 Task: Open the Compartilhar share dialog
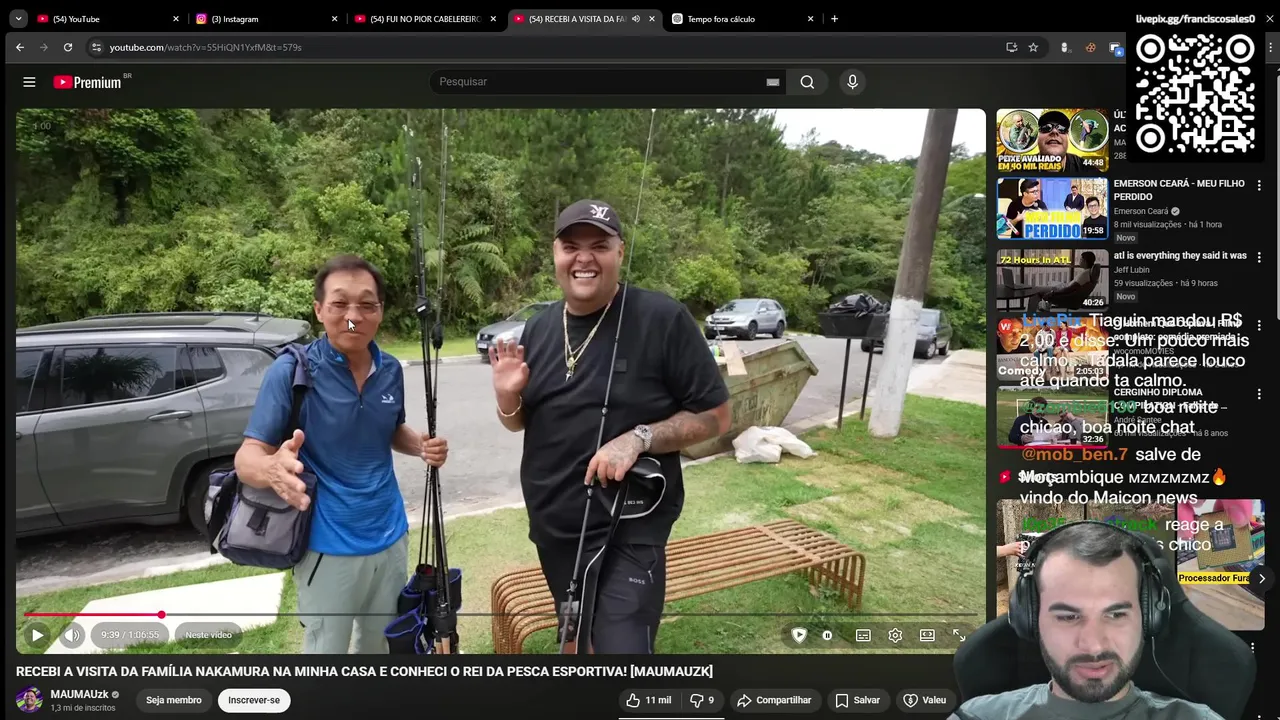pos(774,700)
